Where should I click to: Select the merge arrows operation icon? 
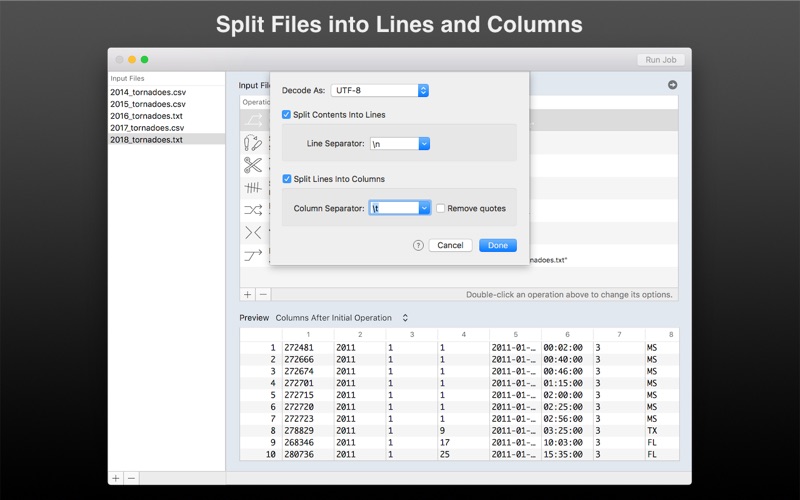point(253,233)
